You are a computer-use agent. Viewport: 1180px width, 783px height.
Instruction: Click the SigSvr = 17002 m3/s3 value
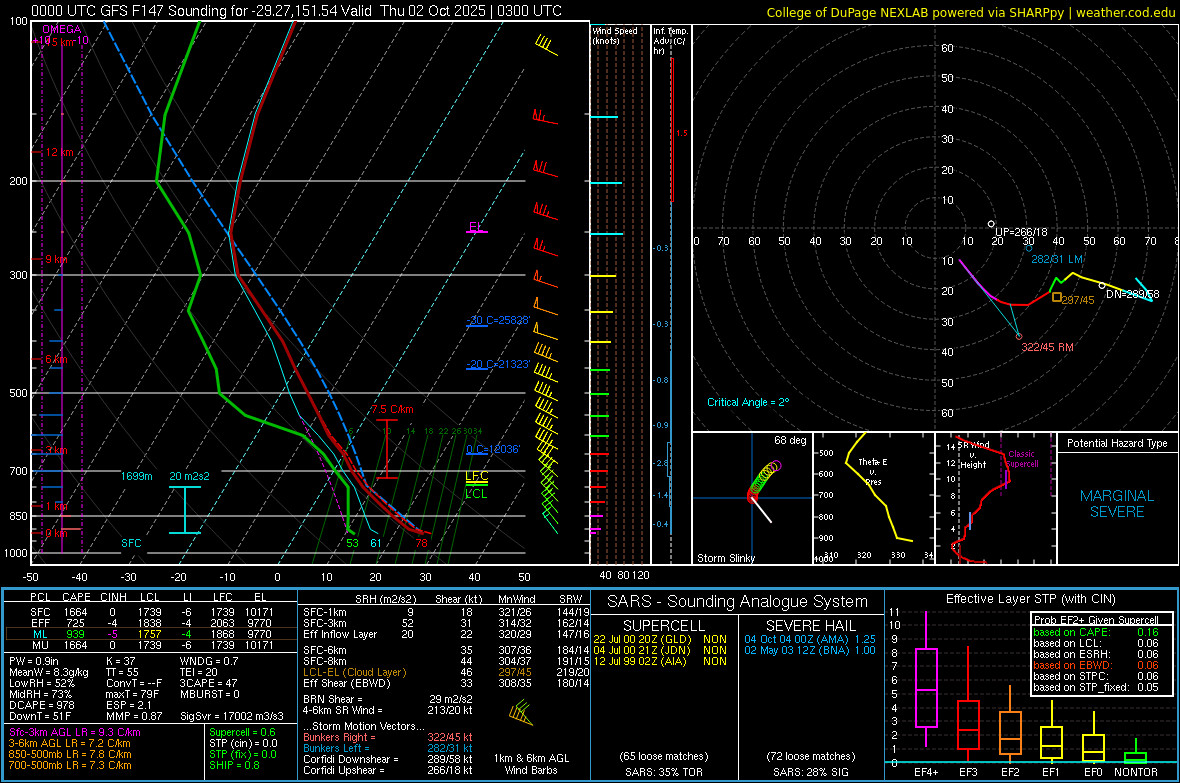[x=232, y=716]
